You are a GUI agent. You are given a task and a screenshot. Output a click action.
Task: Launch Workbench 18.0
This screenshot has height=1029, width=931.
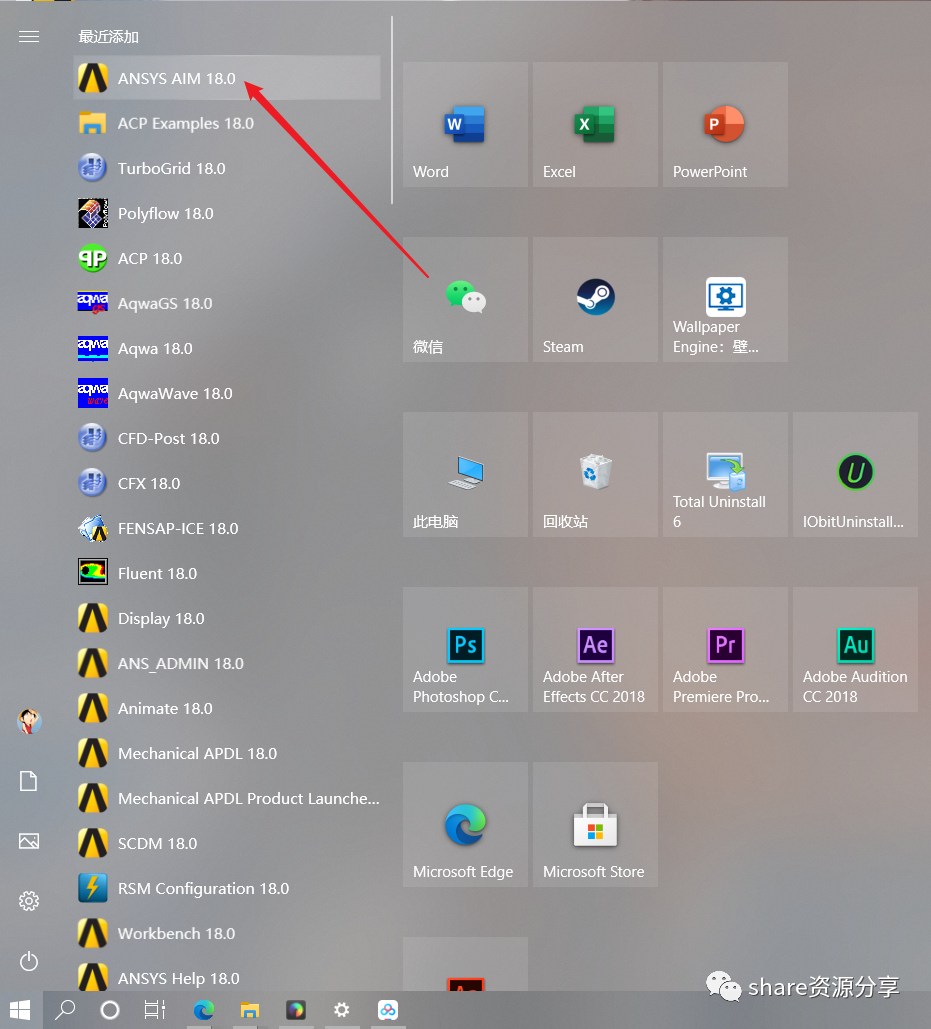click(x=227, y=933)
